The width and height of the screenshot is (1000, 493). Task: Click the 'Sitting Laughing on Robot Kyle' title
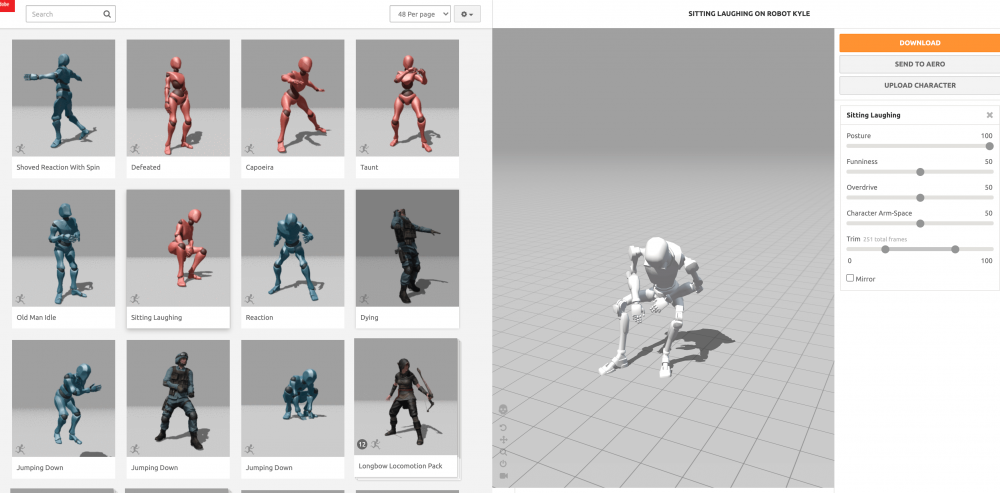(749, 13)
